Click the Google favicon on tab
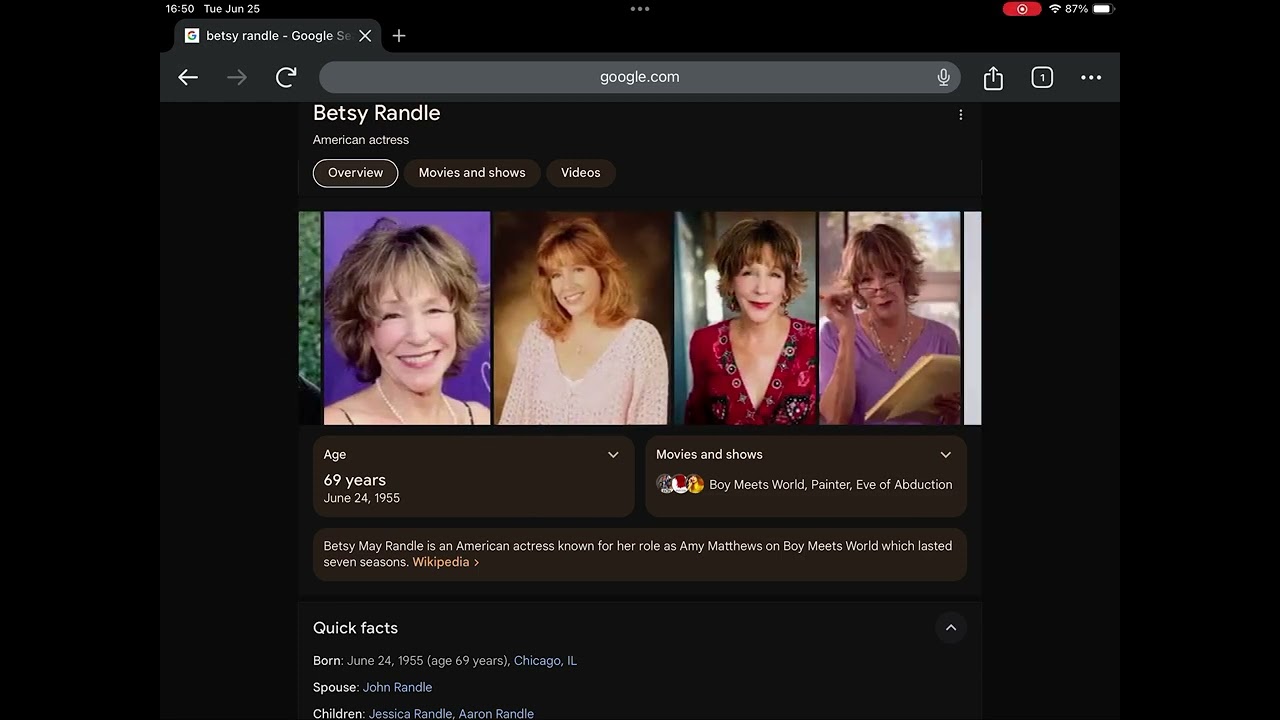Screen dimensions: 1280x720 point(192,36)
